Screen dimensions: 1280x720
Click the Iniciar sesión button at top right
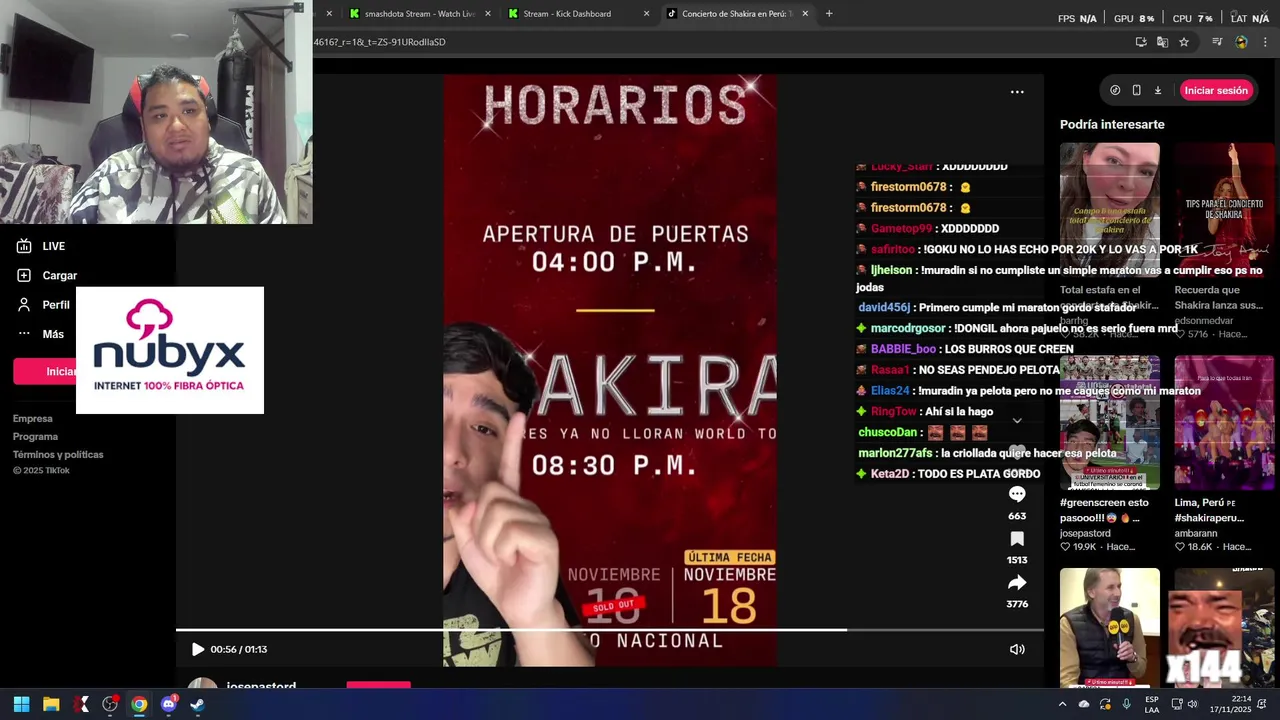[1216, 90]
